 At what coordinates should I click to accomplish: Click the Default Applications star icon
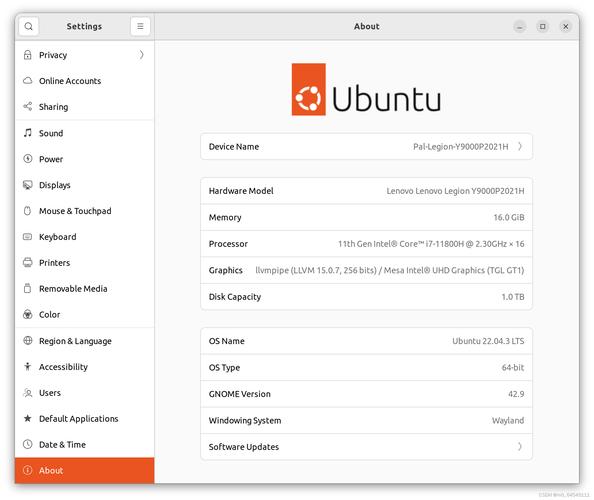tap(28, 418)
